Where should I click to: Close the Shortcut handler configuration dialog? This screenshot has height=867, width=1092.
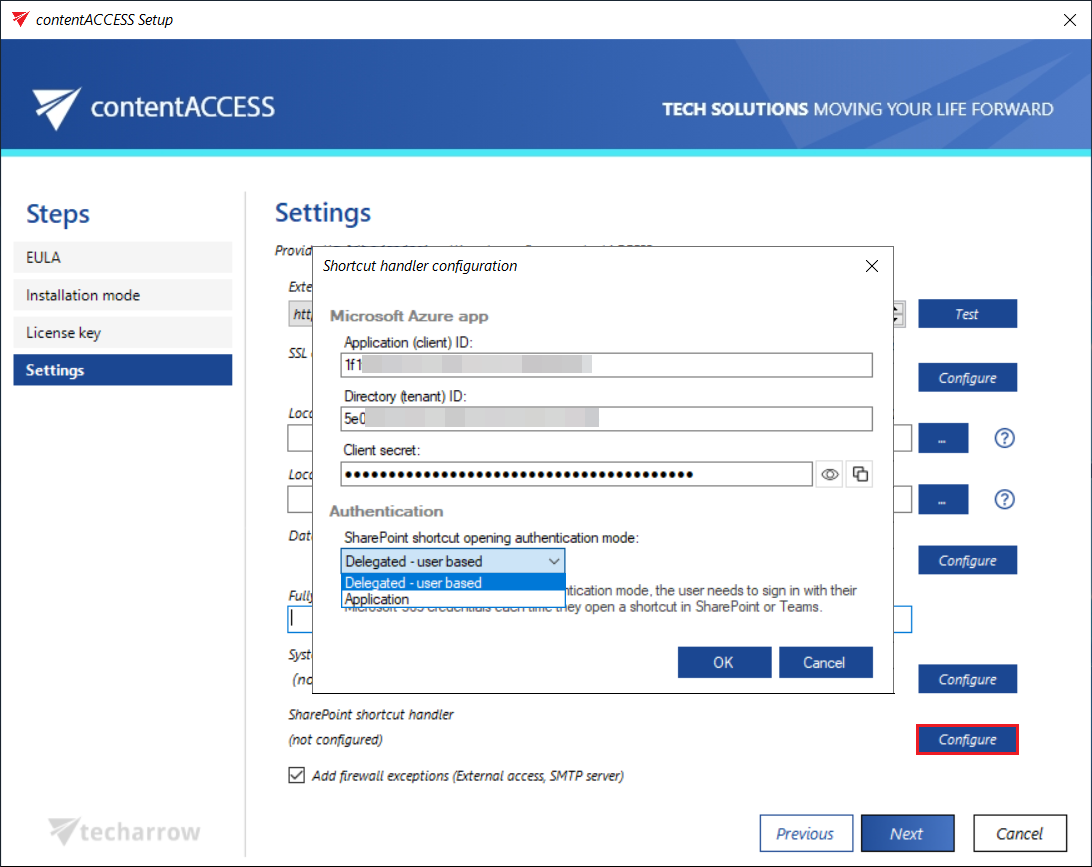coord(871,266)
